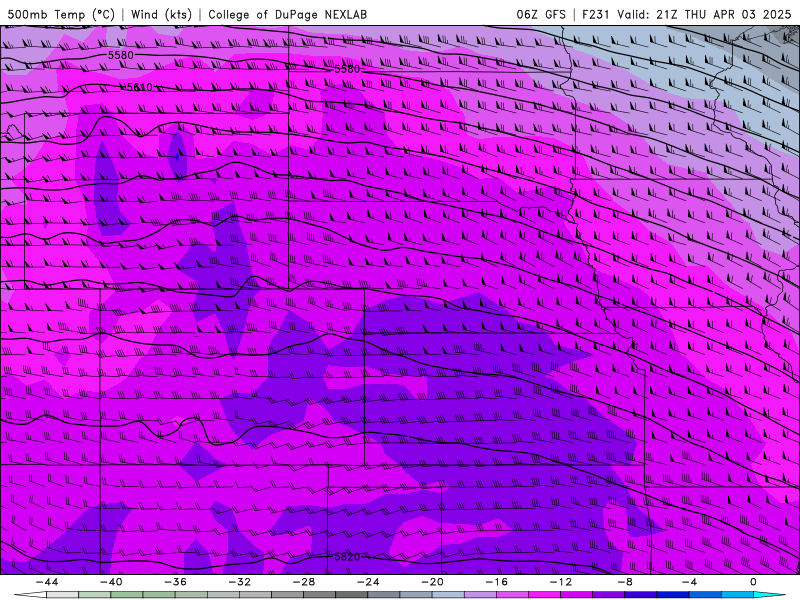Click the "-12" color scale tick label

tap(561, 582)
